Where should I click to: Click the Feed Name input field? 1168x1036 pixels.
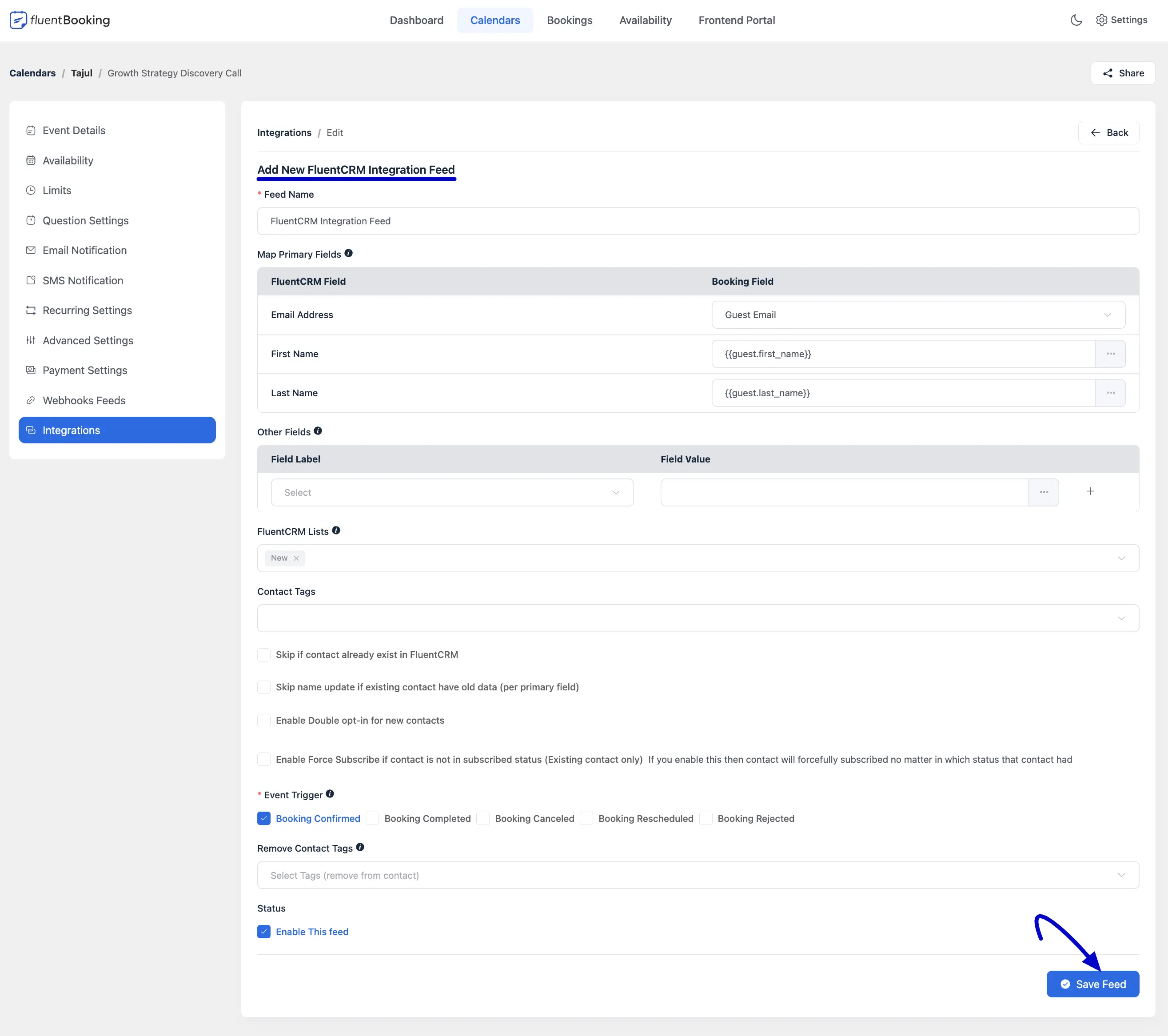click(698, 221)
